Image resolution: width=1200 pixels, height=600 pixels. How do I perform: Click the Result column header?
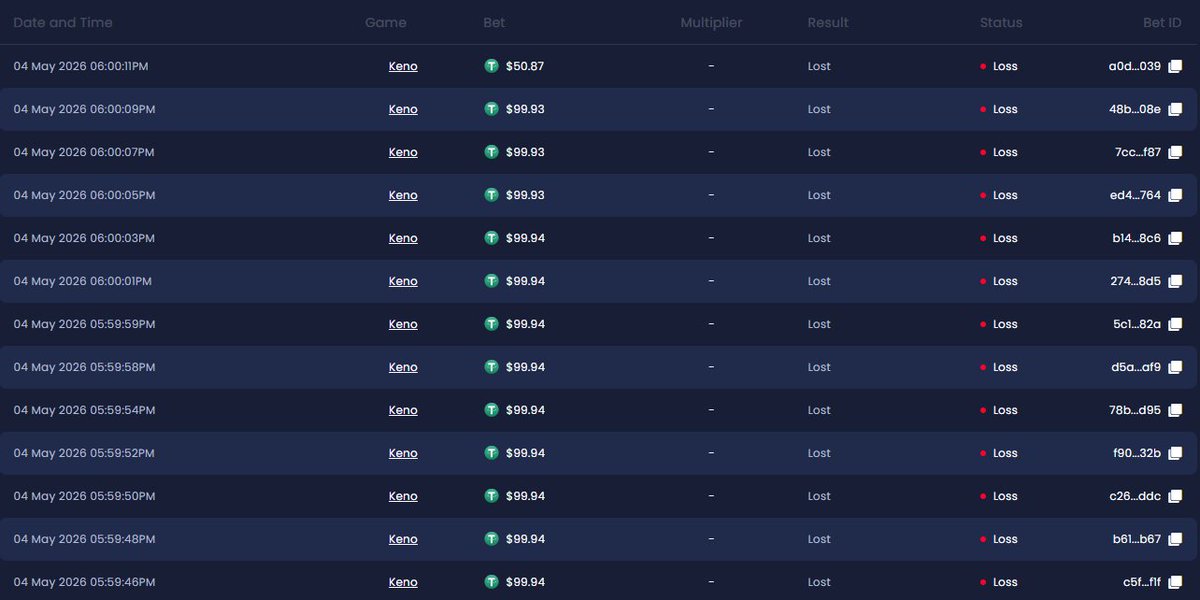(x=828, y=22)
